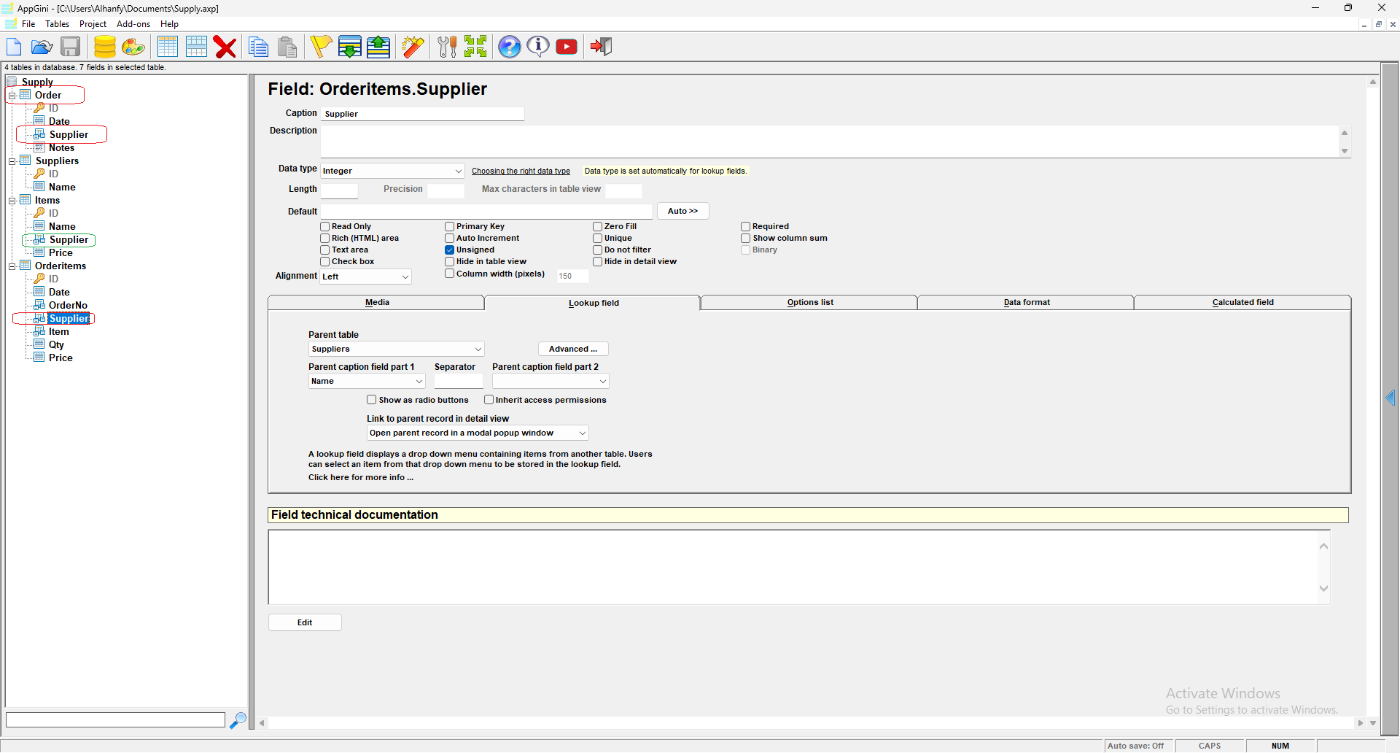Enable the Unique checkbox
The image size is (1400, 753).
[597, 238]
